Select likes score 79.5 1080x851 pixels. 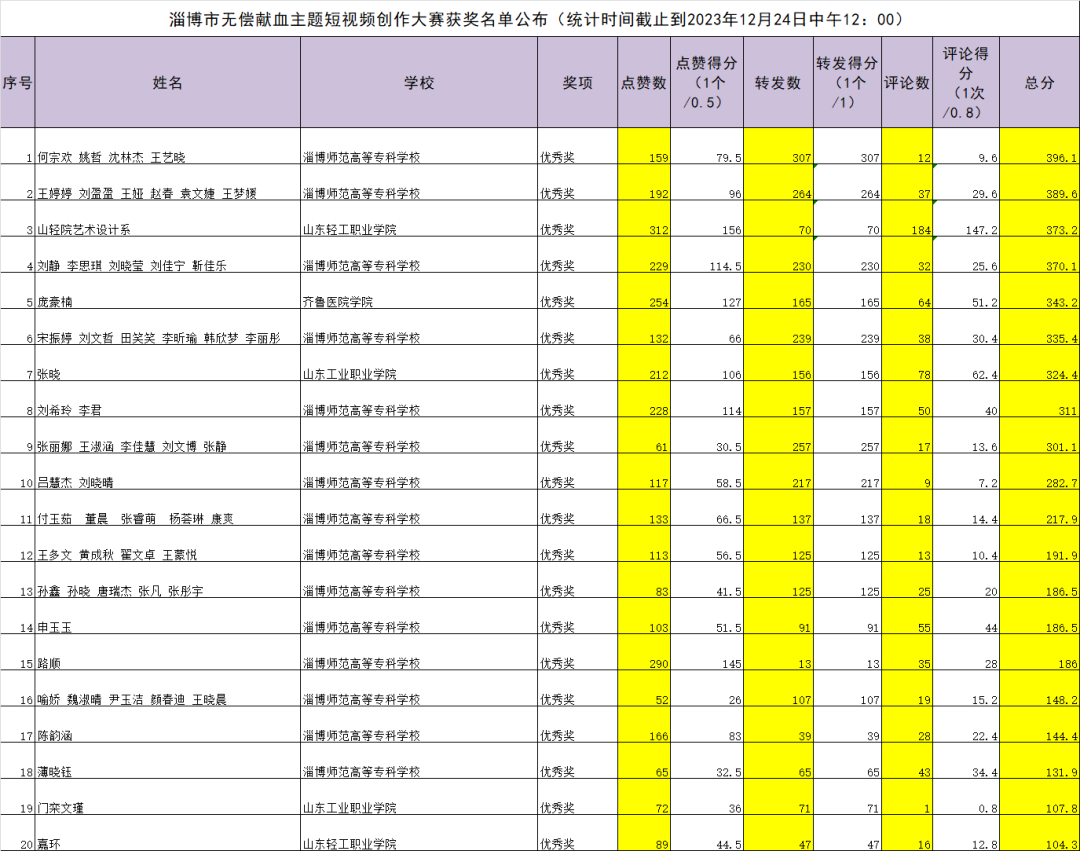(707, 146)
